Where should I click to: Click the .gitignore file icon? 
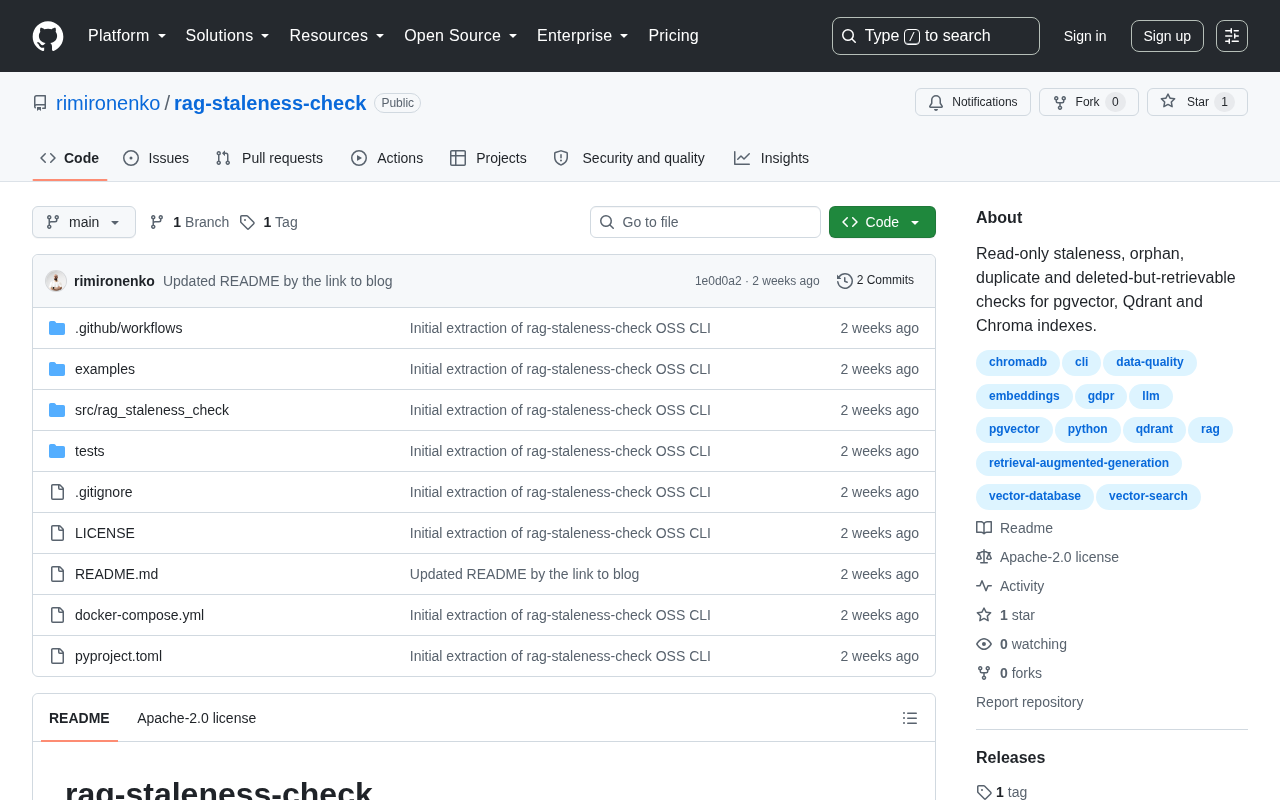click(x=57, y=492)
